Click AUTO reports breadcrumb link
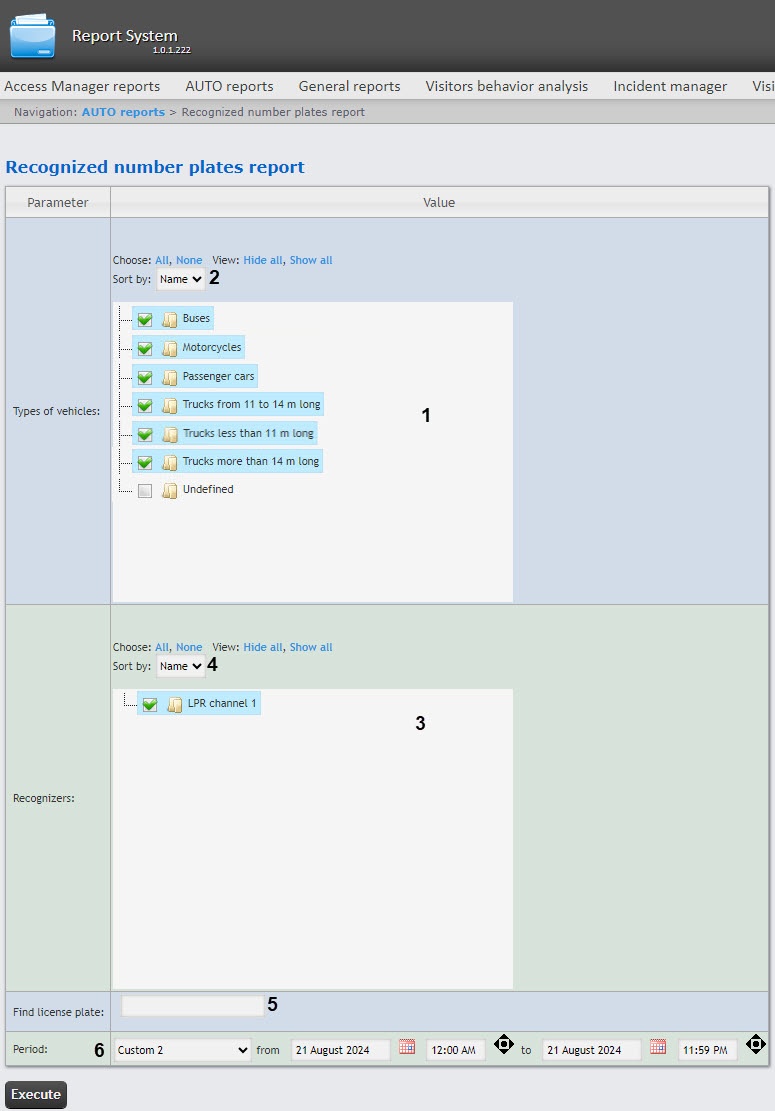Image resolution: width=775 pixels, height=1111 pixels. coord(123,112)
